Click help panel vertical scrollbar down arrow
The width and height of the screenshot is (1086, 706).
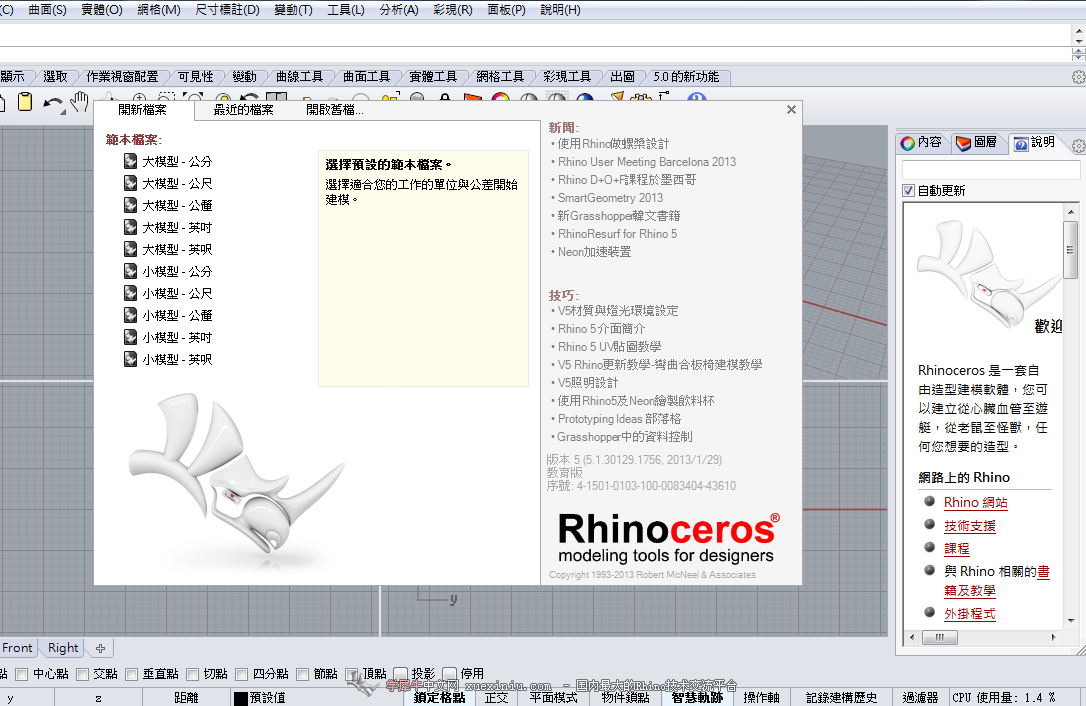1071,621
